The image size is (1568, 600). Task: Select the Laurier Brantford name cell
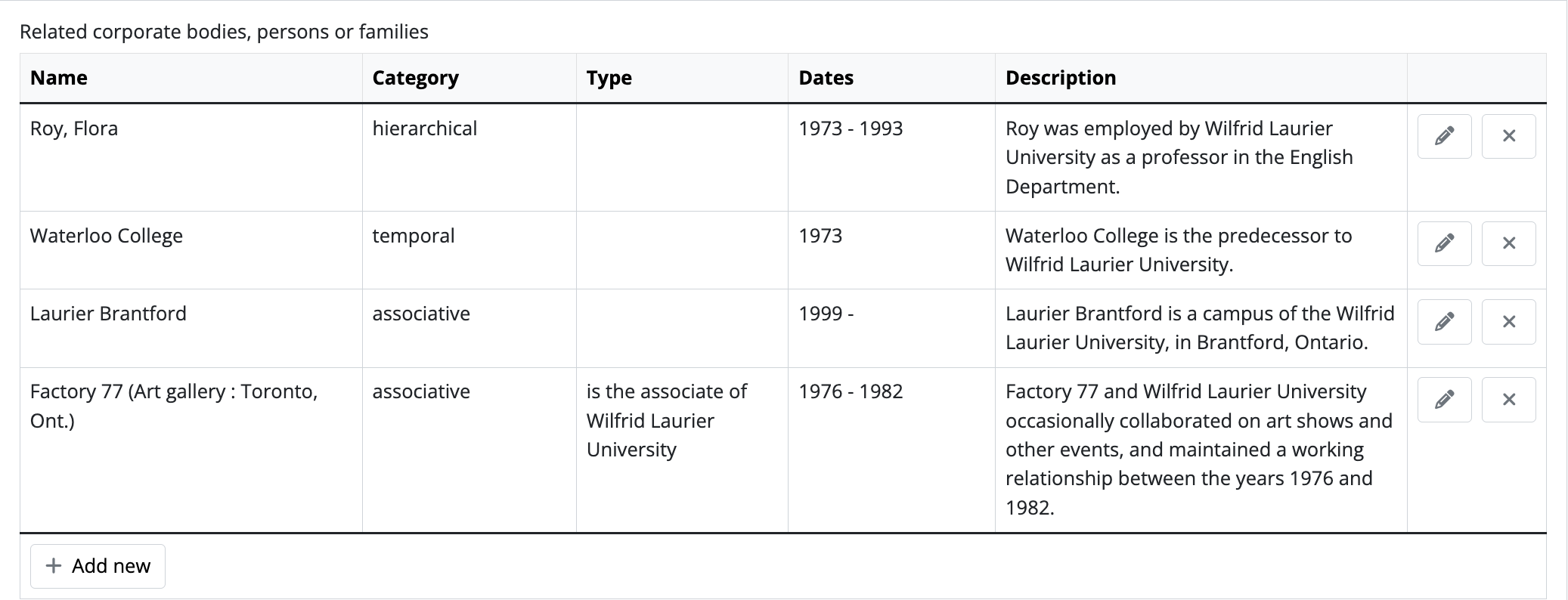click(x=108, y=314)
